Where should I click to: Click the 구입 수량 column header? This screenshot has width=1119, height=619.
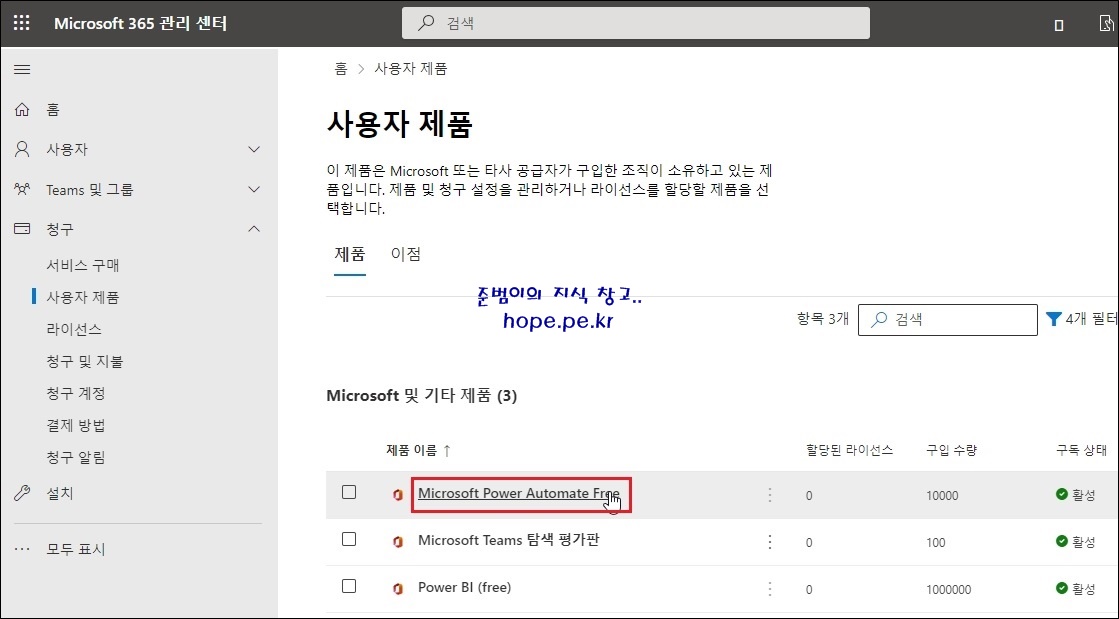point(951,450)
